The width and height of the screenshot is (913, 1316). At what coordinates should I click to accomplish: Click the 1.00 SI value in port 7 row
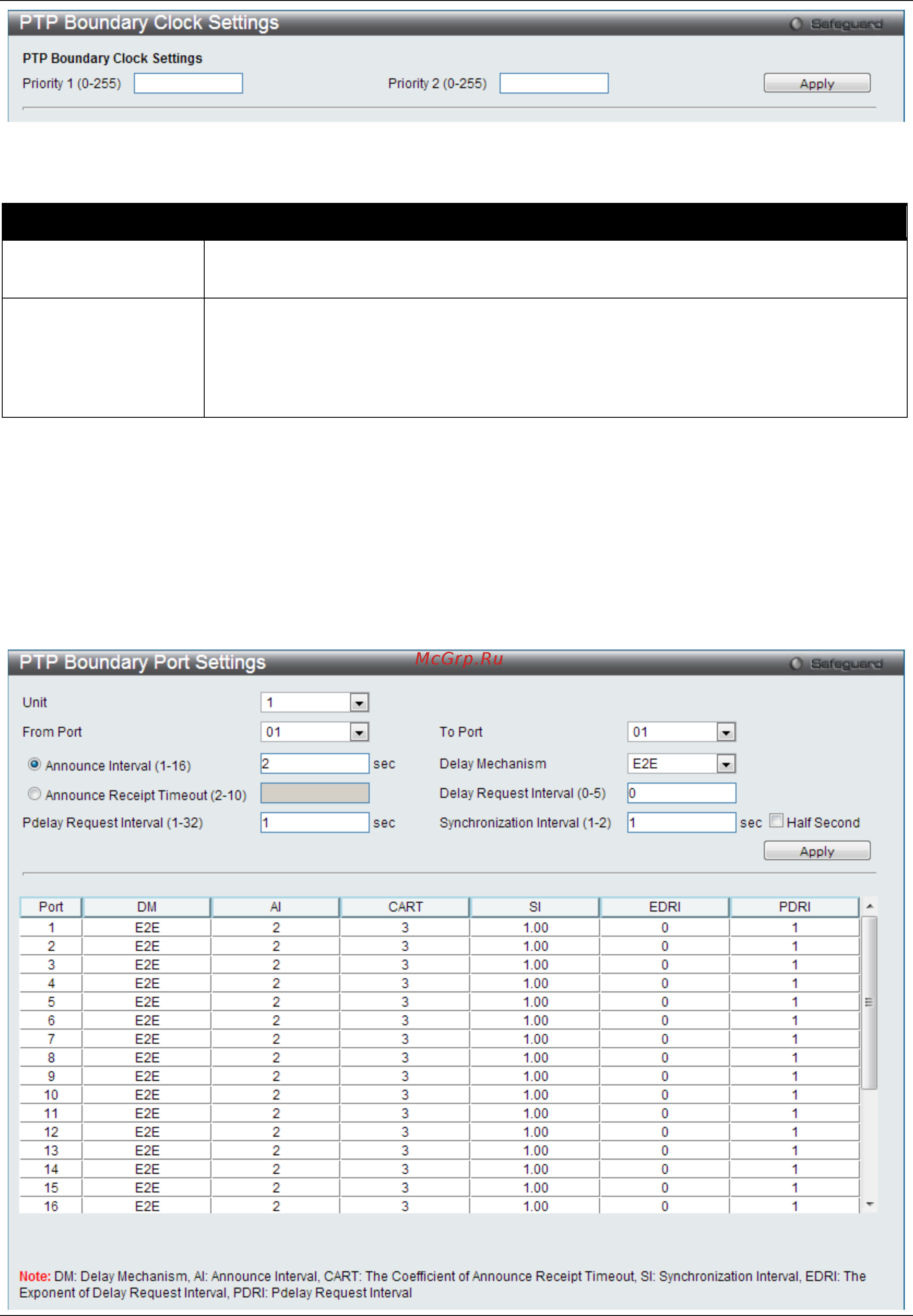(x=535, y=1039)
